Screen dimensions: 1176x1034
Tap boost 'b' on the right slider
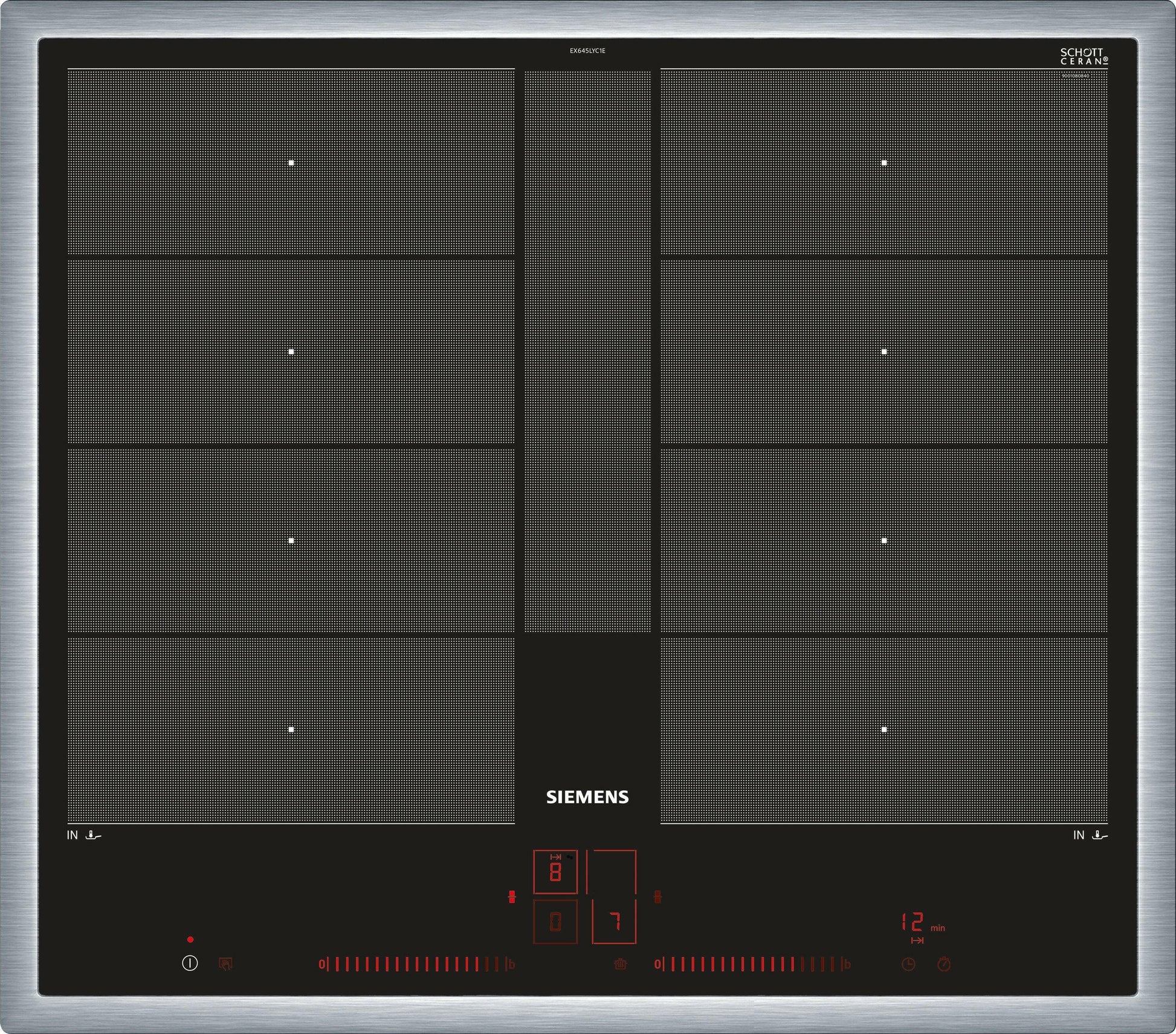(847, 965)
